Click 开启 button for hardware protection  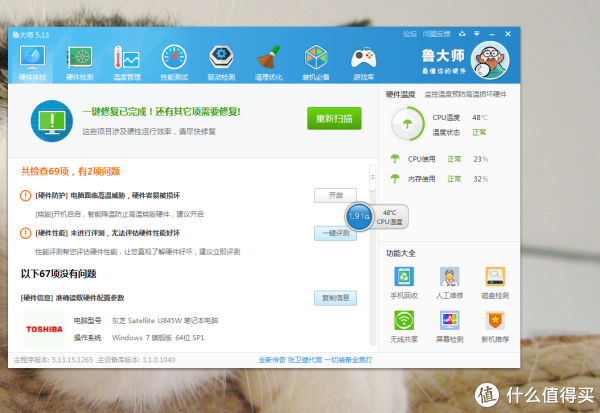[335, 195]
